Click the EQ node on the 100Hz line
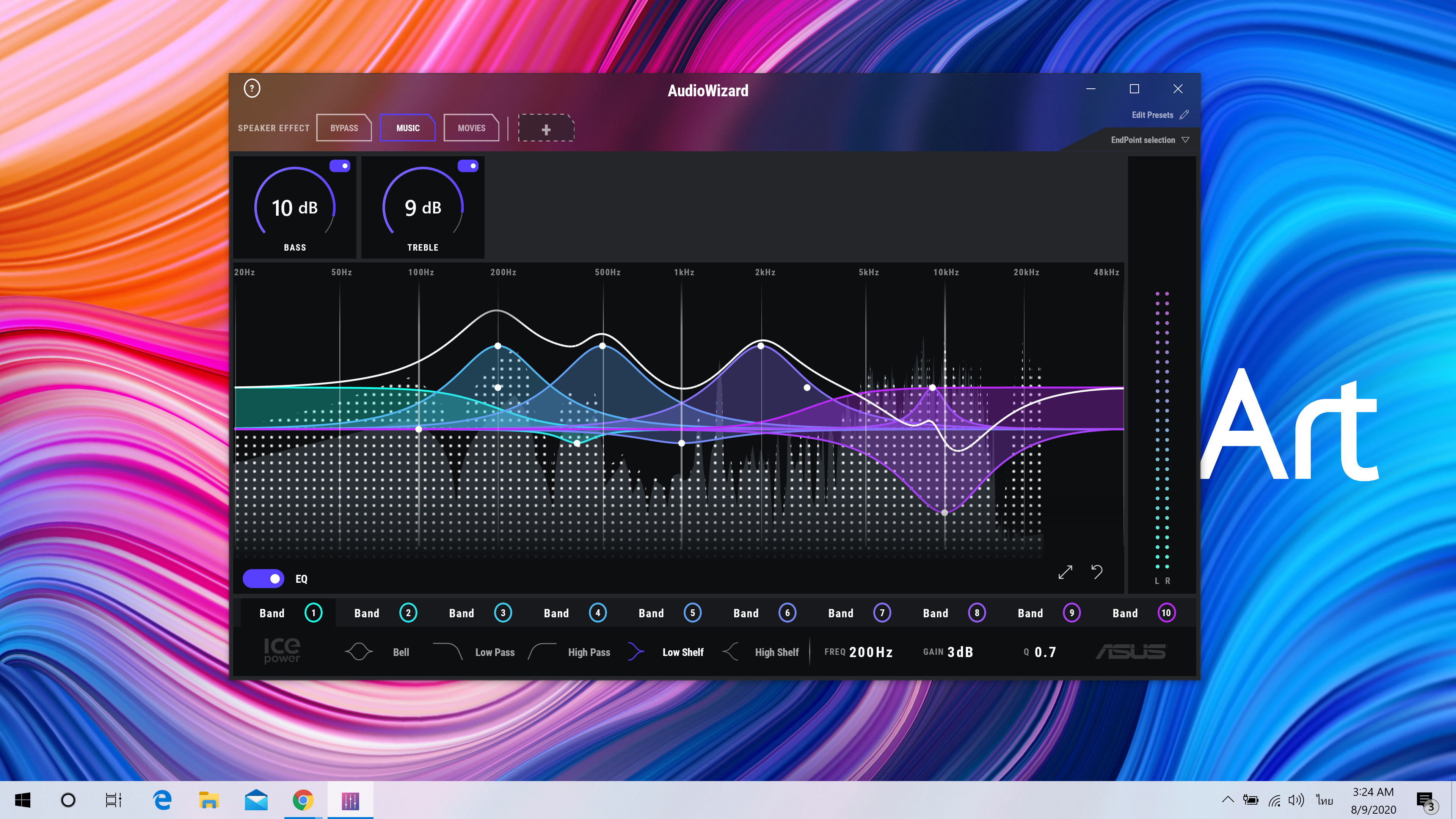The height and width of the screenshot is (819, 1456). coord(418,429)
